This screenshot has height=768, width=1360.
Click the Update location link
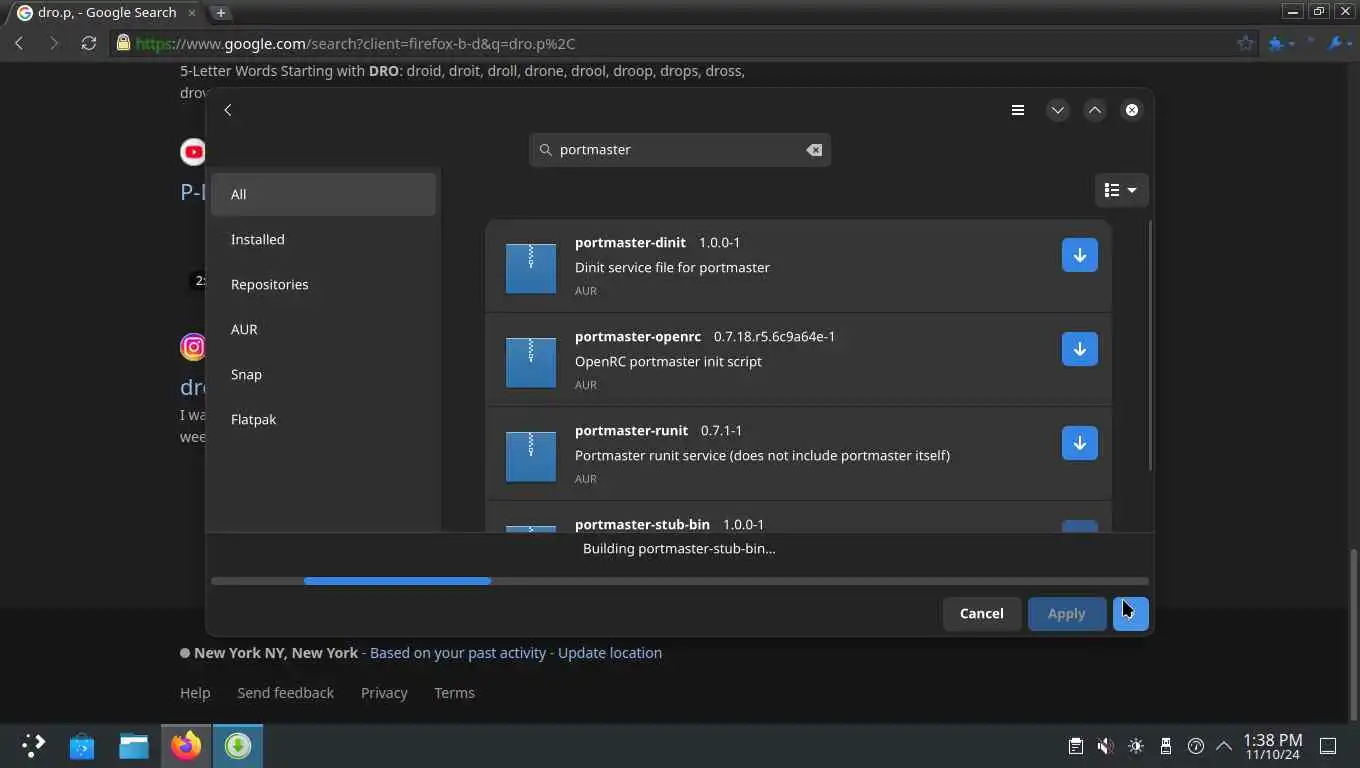[x=610, y=652]
